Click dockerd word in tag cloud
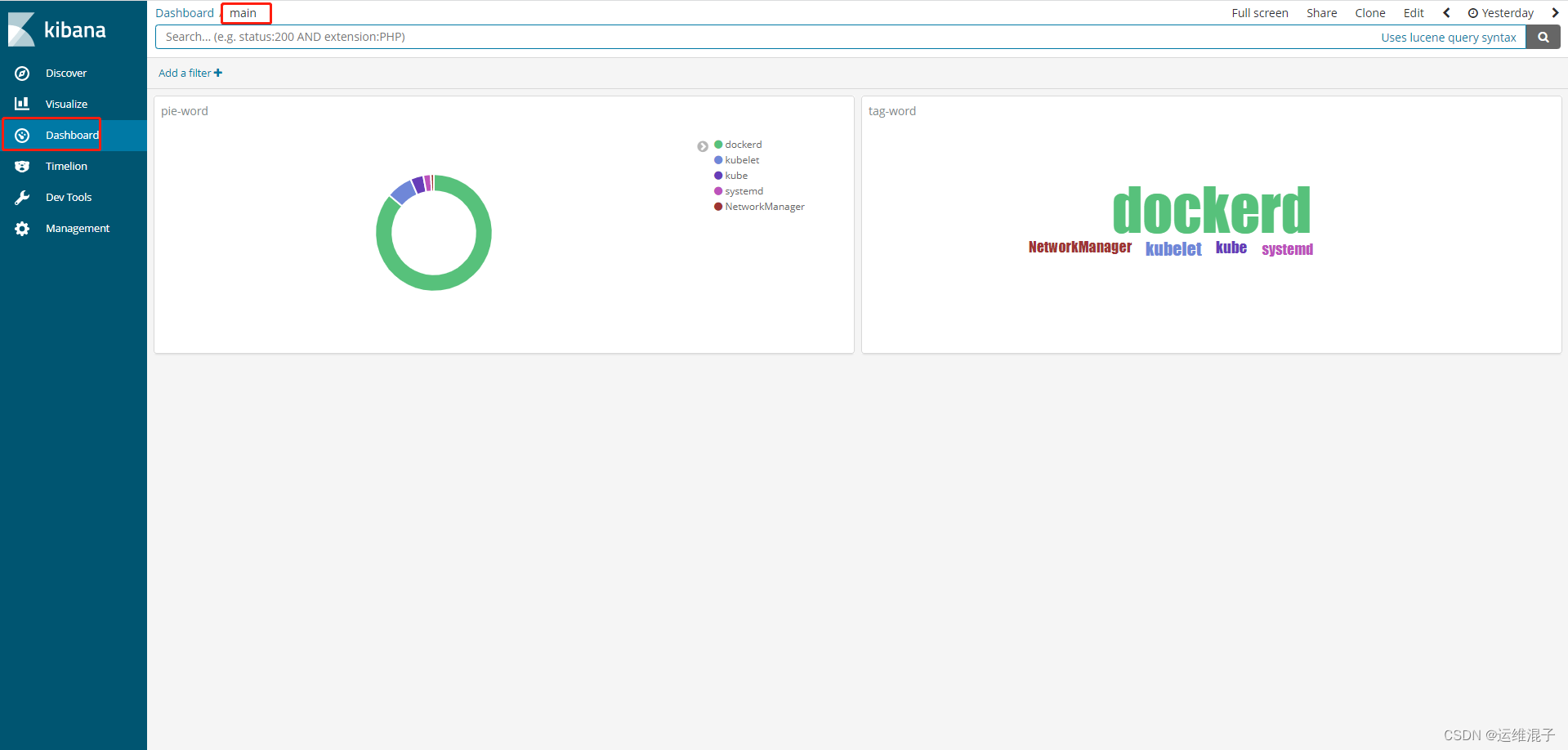1568x750 pixels. (1212, 211)
